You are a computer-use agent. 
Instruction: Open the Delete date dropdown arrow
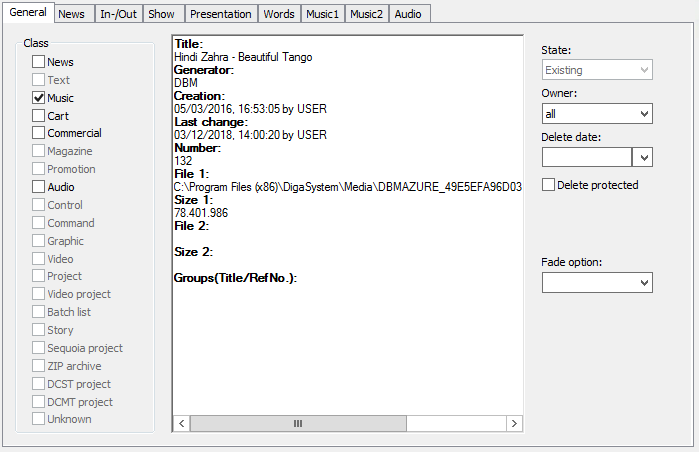point(643,157)
